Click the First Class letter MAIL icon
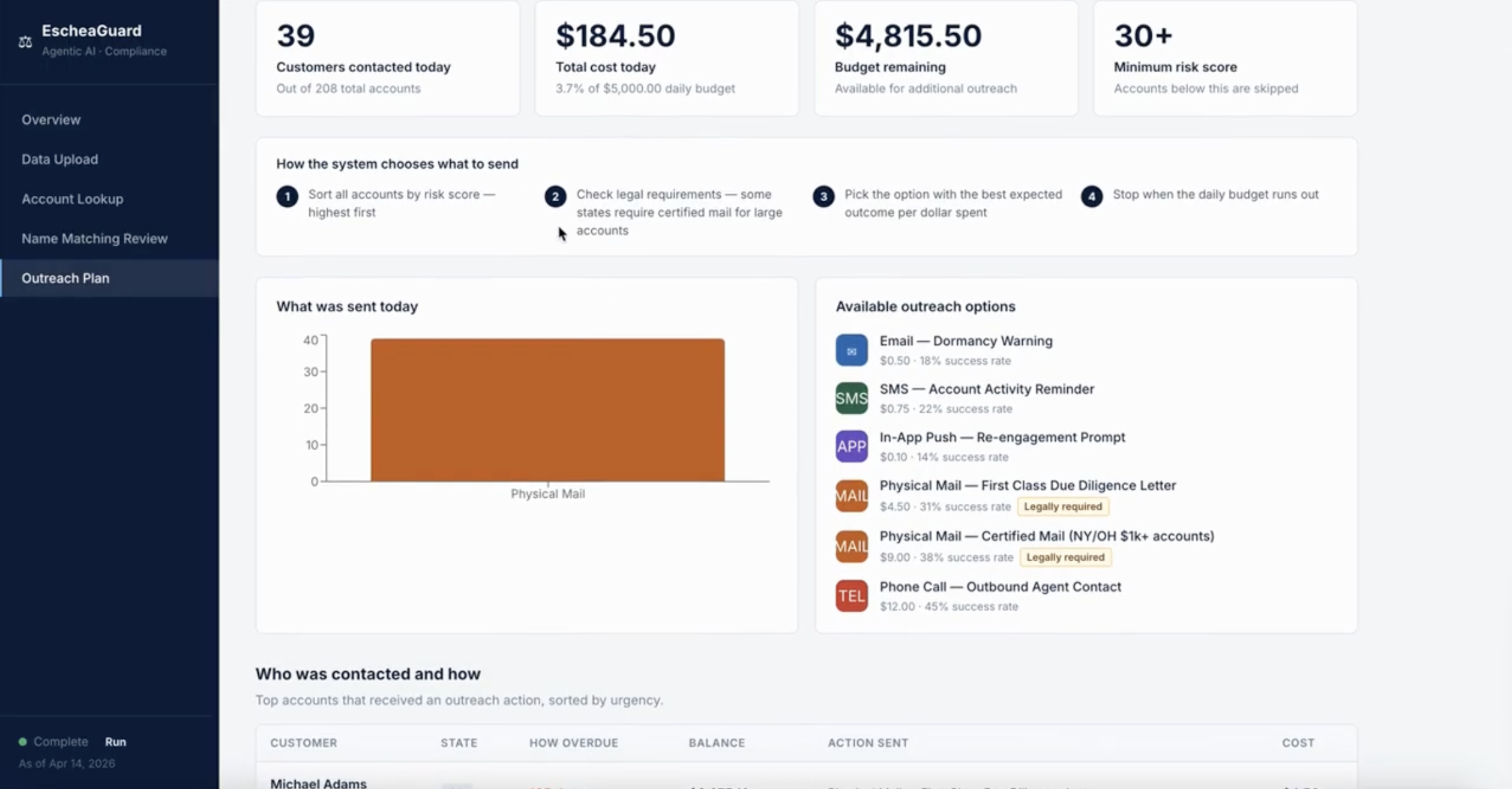This screenshot has height=789, width=1512. [x=851, y=496]
